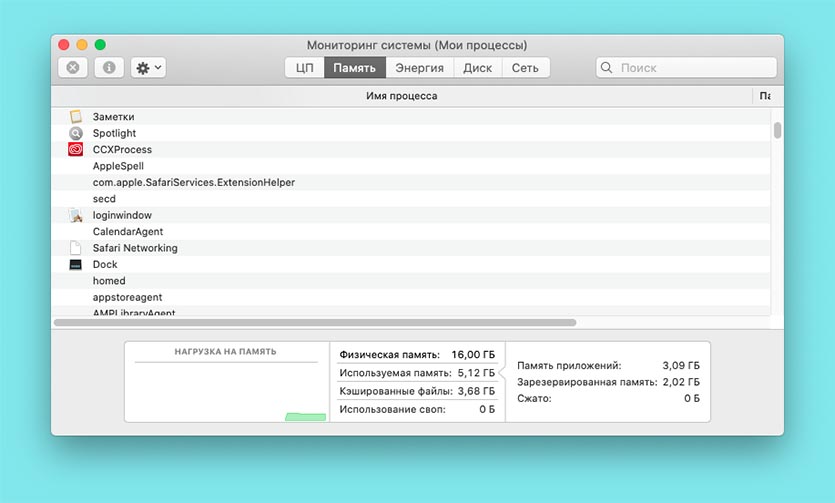Click the Safari Networking document icon
Viewport: 835px width, 503px height.
pos(75,248)
